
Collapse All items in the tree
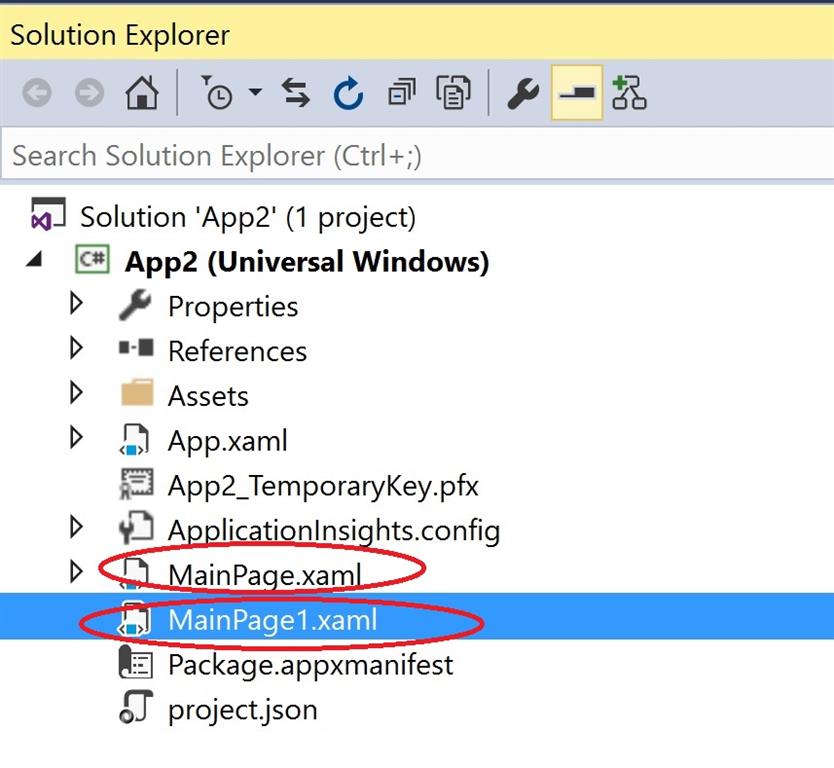pyautogui.click(x=402, y=93)
